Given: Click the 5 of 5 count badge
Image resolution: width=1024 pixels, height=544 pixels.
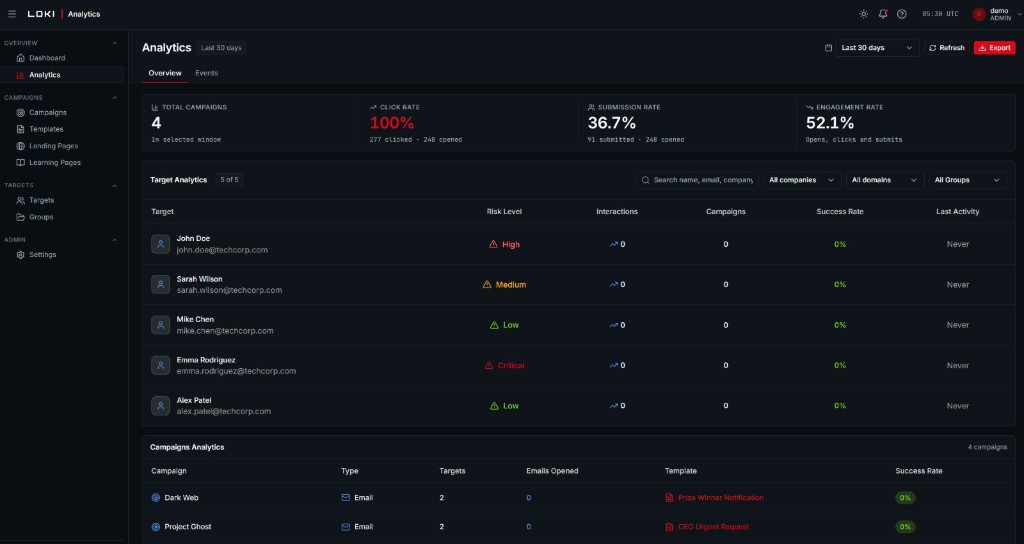Looking at the screenshot, I should pos(229,180).
